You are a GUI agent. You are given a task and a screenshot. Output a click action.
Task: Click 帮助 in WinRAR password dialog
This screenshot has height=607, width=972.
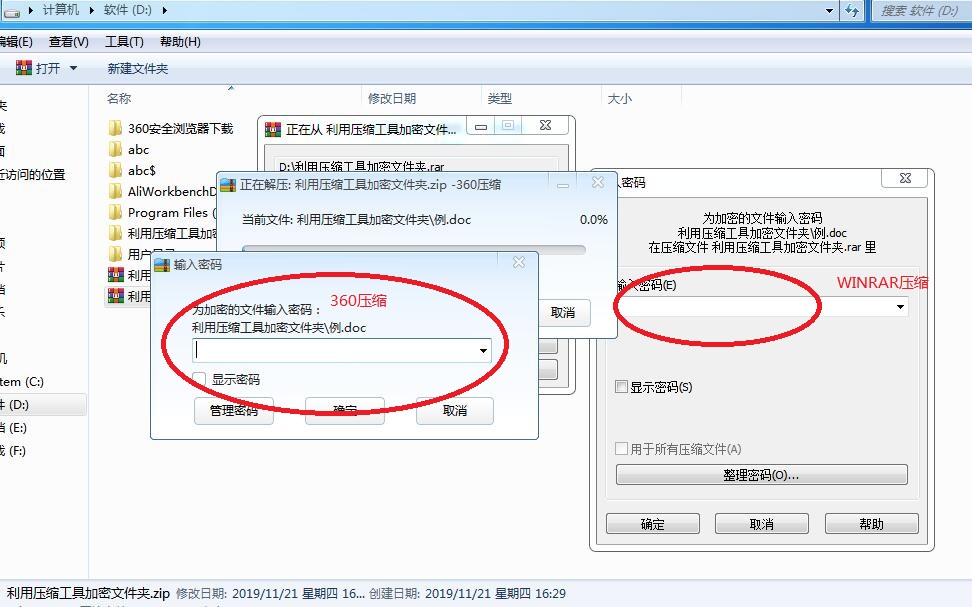coord(871,524)
